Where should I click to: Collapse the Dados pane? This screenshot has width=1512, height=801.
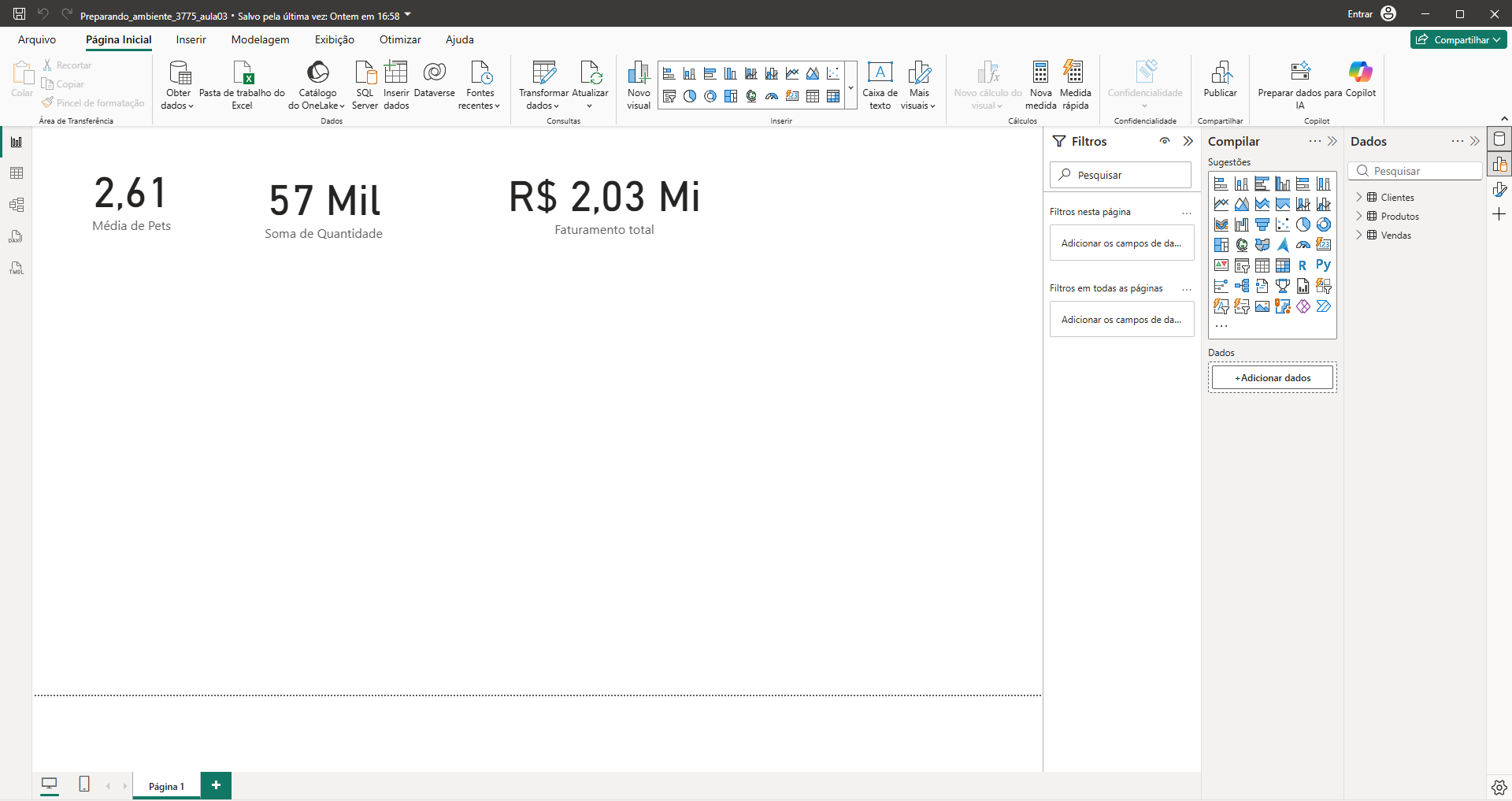[x=1474, y=141]
